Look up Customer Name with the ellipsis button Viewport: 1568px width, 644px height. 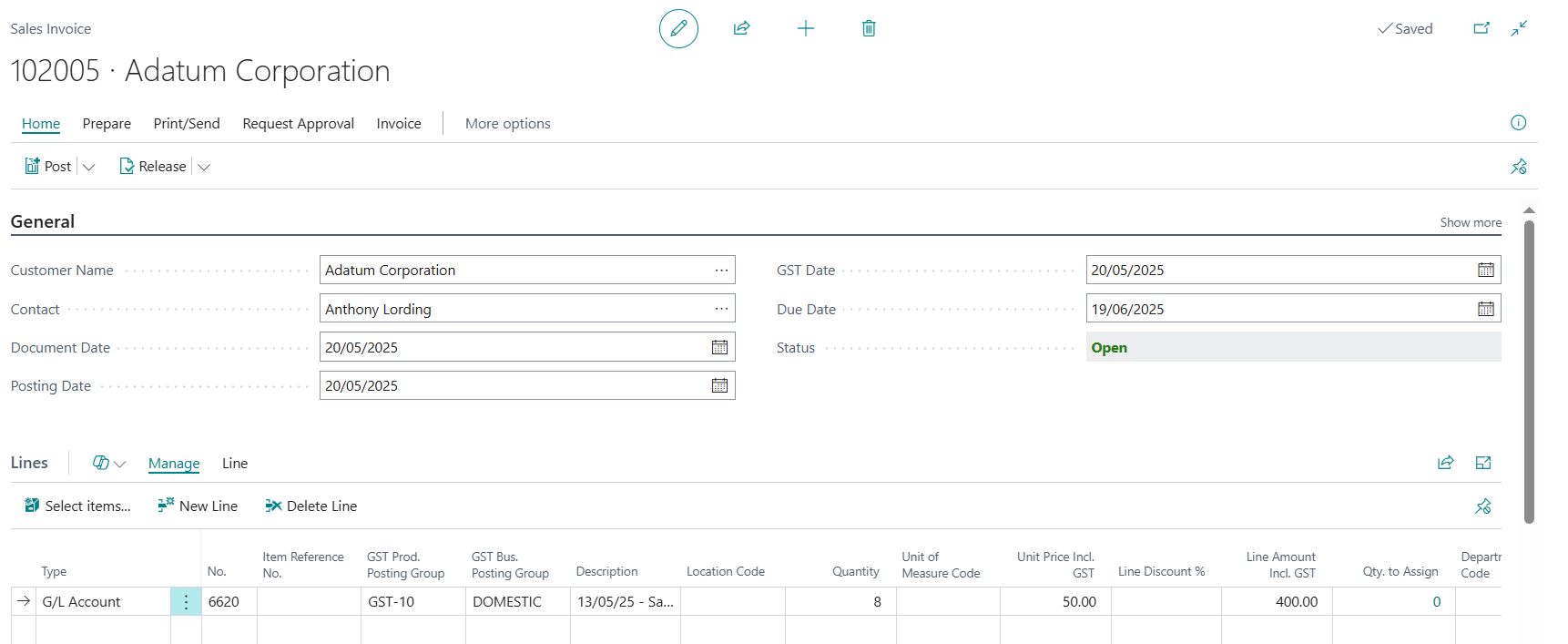tap(721, 270)
